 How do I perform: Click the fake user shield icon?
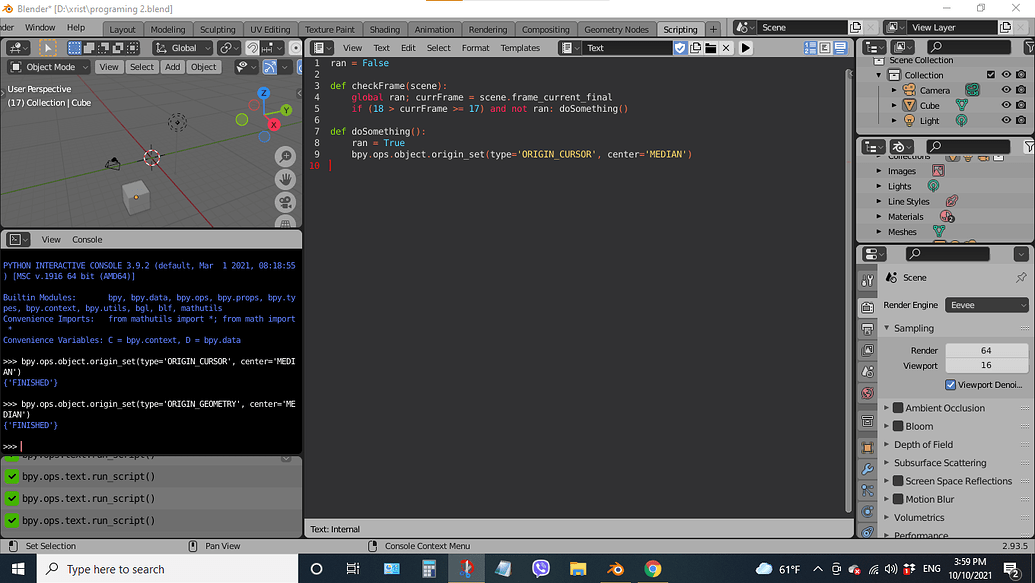(680, 48)
